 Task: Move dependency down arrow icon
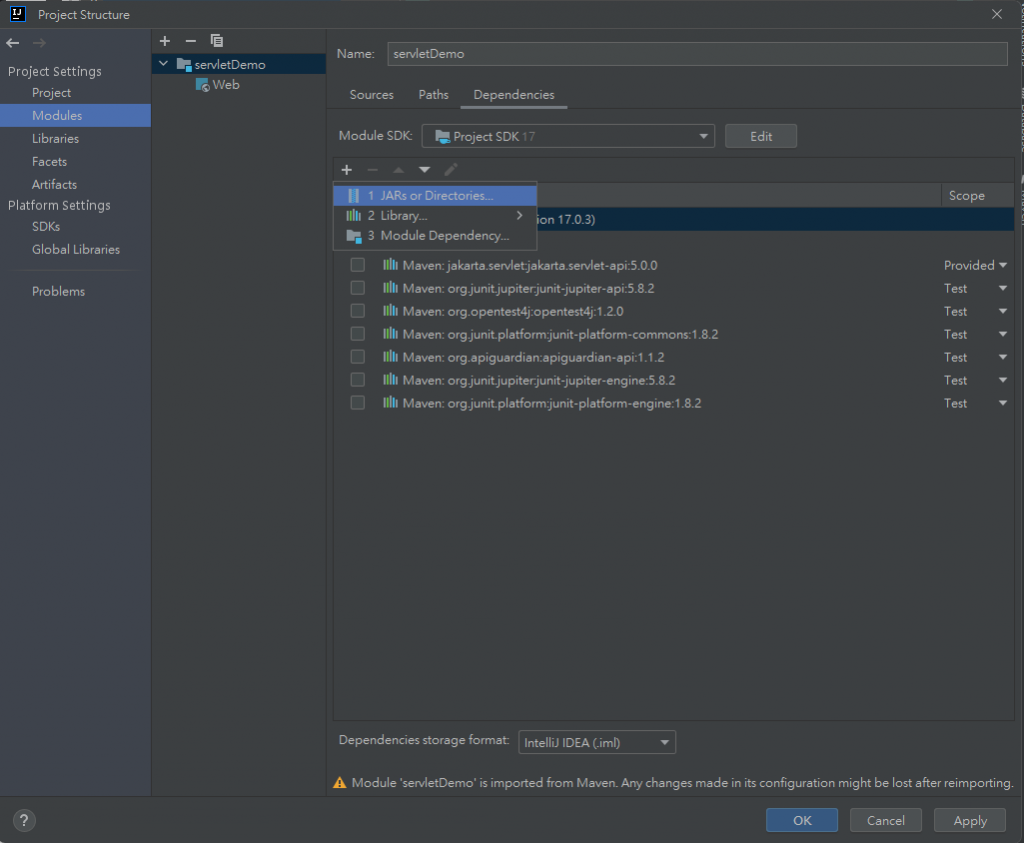pyautogui.click(x=424, y=170)
